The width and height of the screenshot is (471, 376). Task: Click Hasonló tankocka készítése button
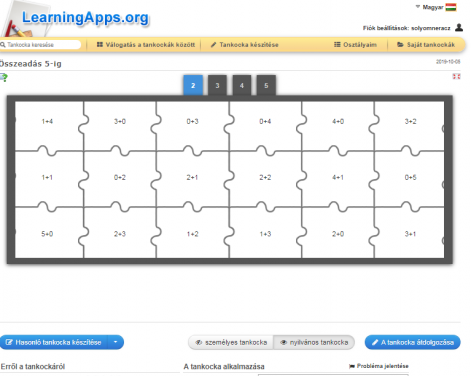click(54, 342)
